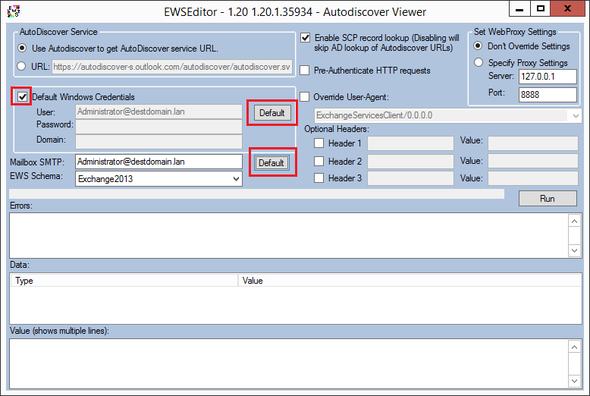The height and width of the screenshot is (396, 590).
Task: Click the Value column header in Data
Action: point(409,280)
